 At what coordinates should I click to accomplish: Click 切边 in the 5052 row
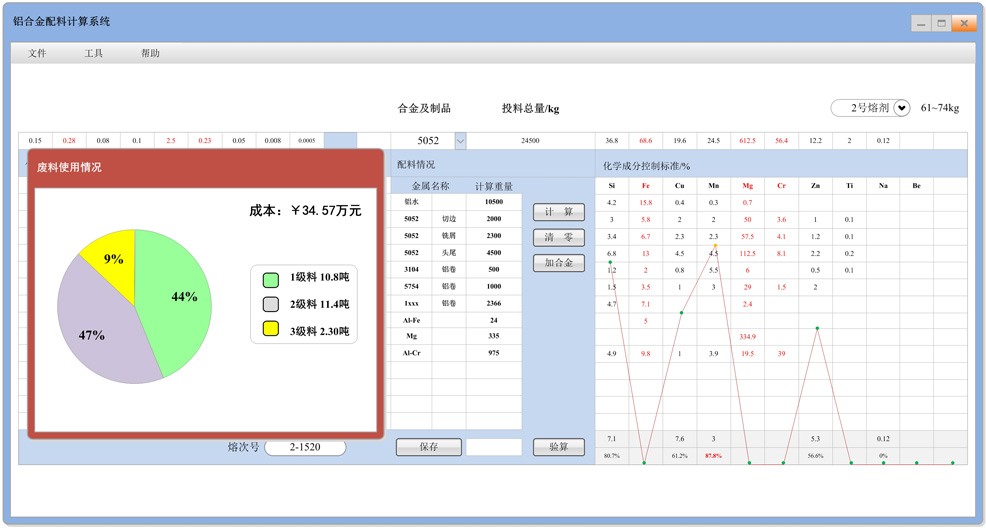coord(448,219)
